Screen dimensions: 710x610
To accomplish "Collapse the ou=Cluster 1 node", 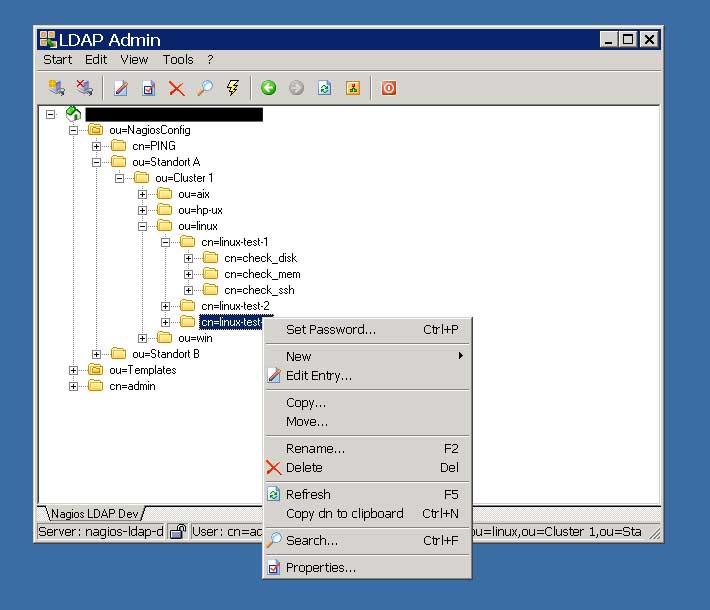I will pos(119,178).
